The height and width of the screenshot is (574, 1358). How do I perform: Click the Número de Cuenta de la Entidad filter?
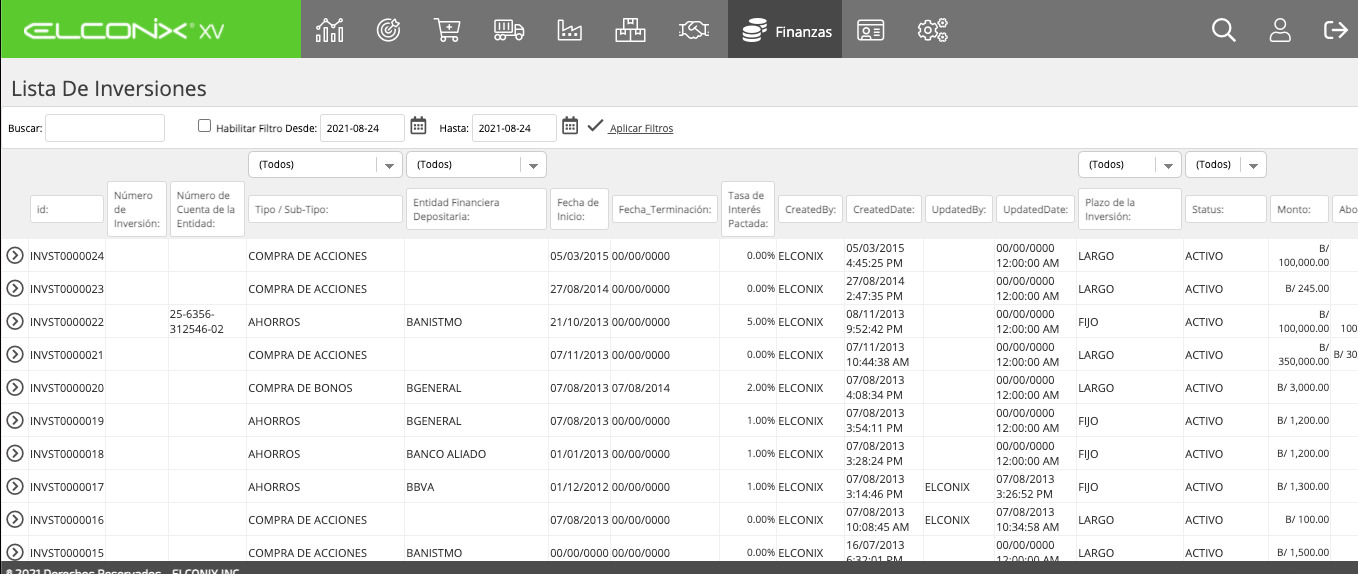point(206,209)
